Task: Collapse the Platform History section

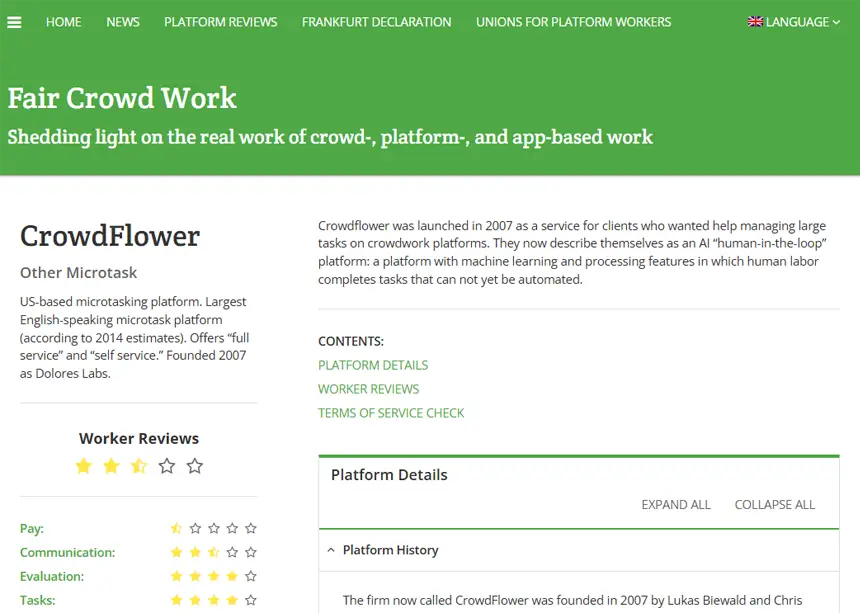Action: pyautogui.click(x=331, y=549)
